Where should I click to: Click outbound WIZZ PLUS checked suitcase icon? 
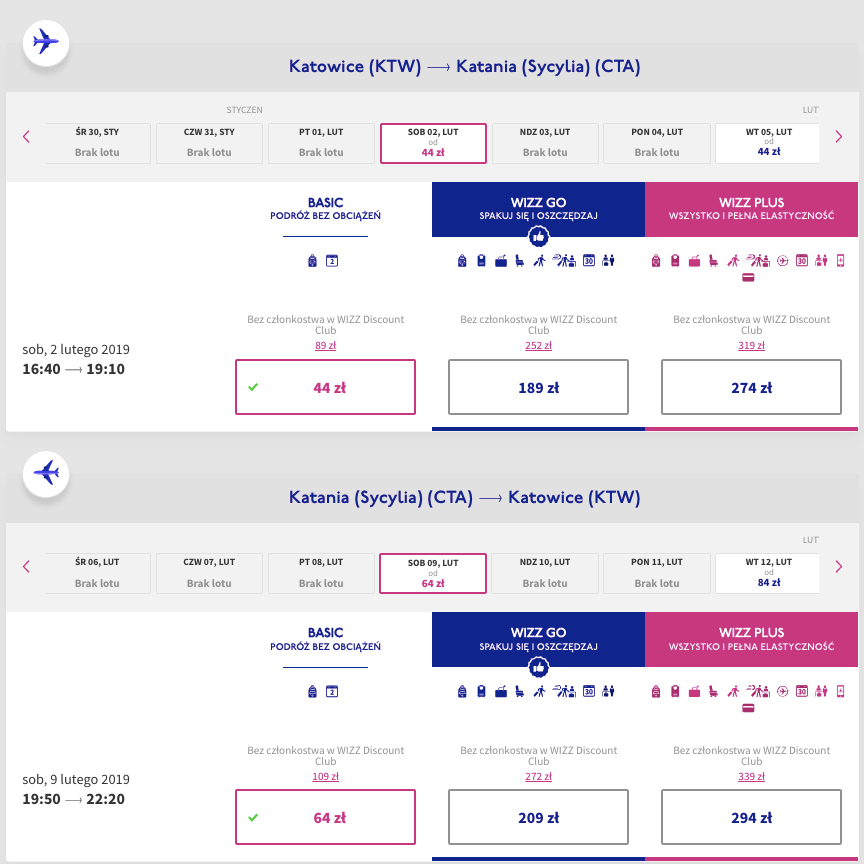coord(694,261)
